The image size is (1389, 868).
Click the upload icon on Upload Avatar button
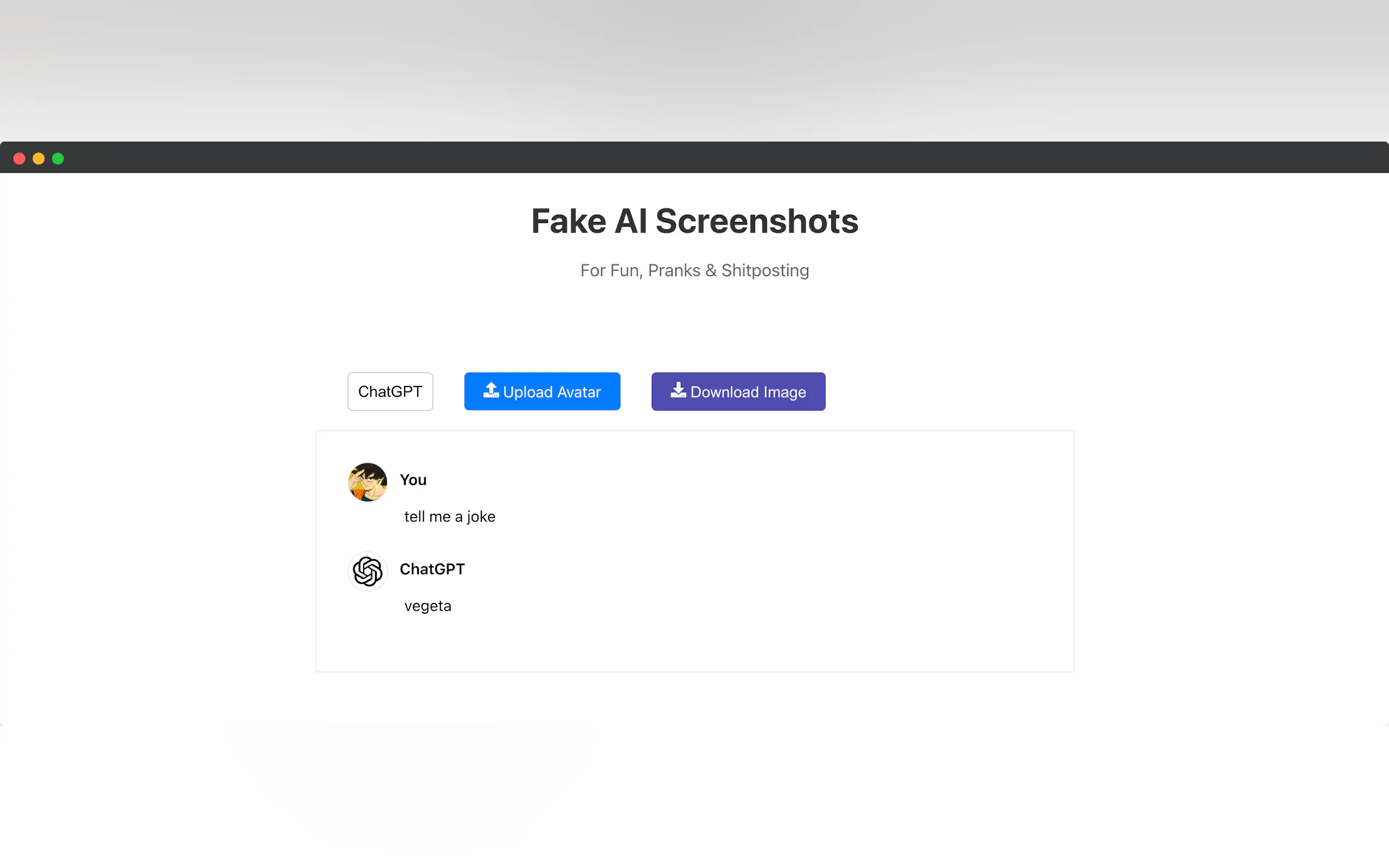coord(491,391)
